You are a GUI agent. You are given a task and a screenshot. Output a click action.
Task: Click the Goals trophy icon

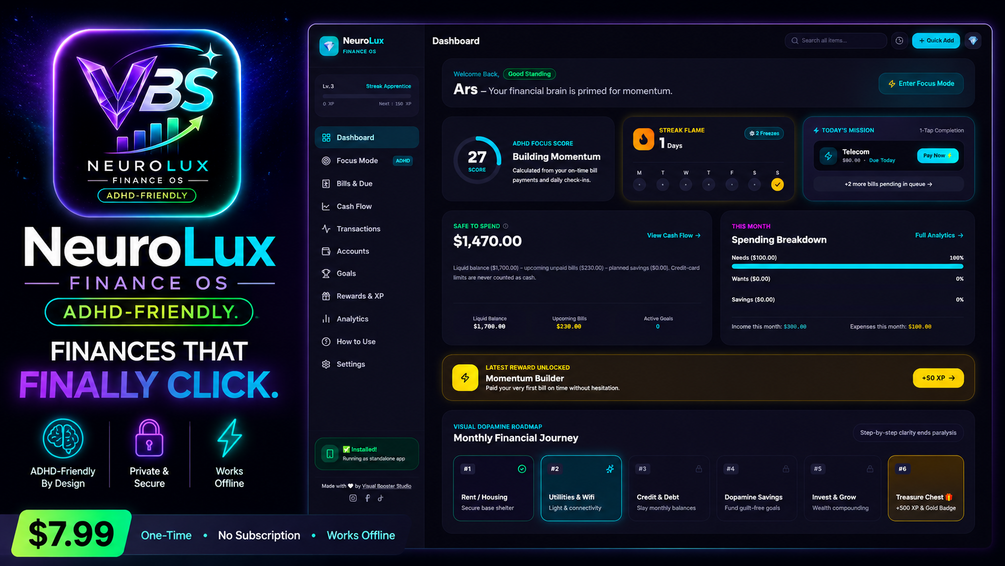click(x=326, y=273)
